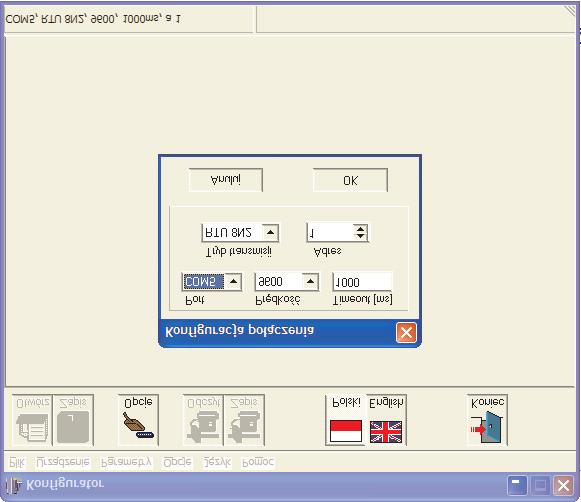Expand the Tryb transmisji dropdown showing RTU 8N2
The height and width of the screenshot is (502, 581).
(x=270, y=233)
